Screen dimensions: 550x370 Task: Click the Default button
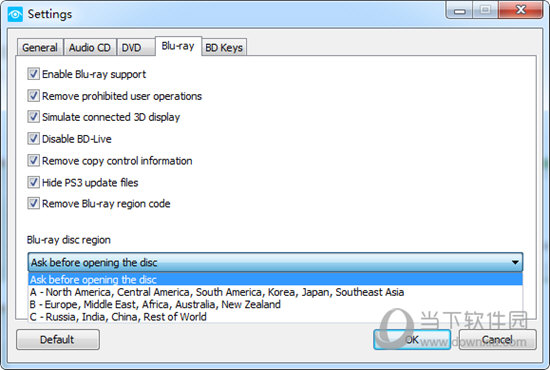[58, 339]
